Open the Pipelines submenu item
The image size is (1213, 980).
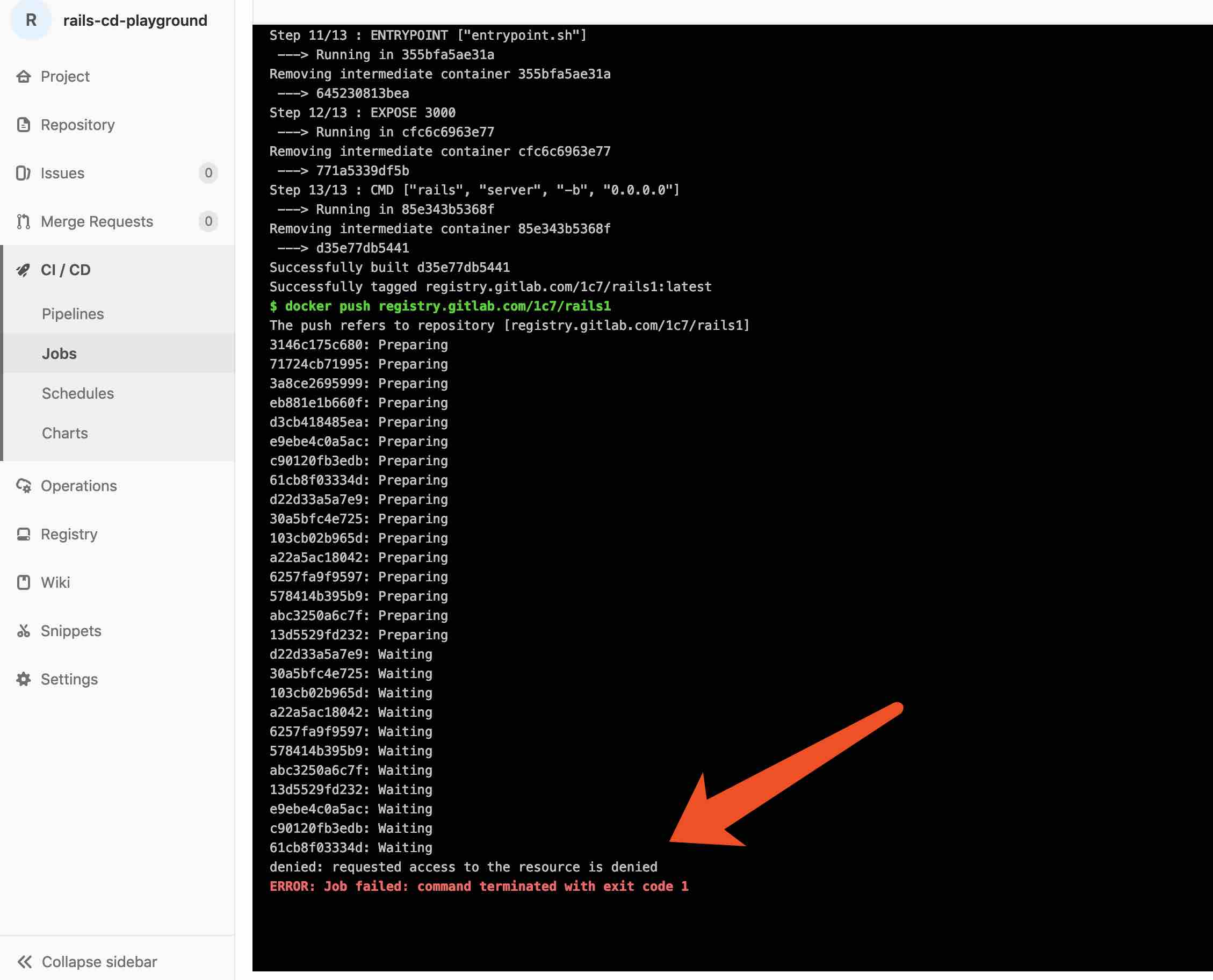[x=73, y=314]
